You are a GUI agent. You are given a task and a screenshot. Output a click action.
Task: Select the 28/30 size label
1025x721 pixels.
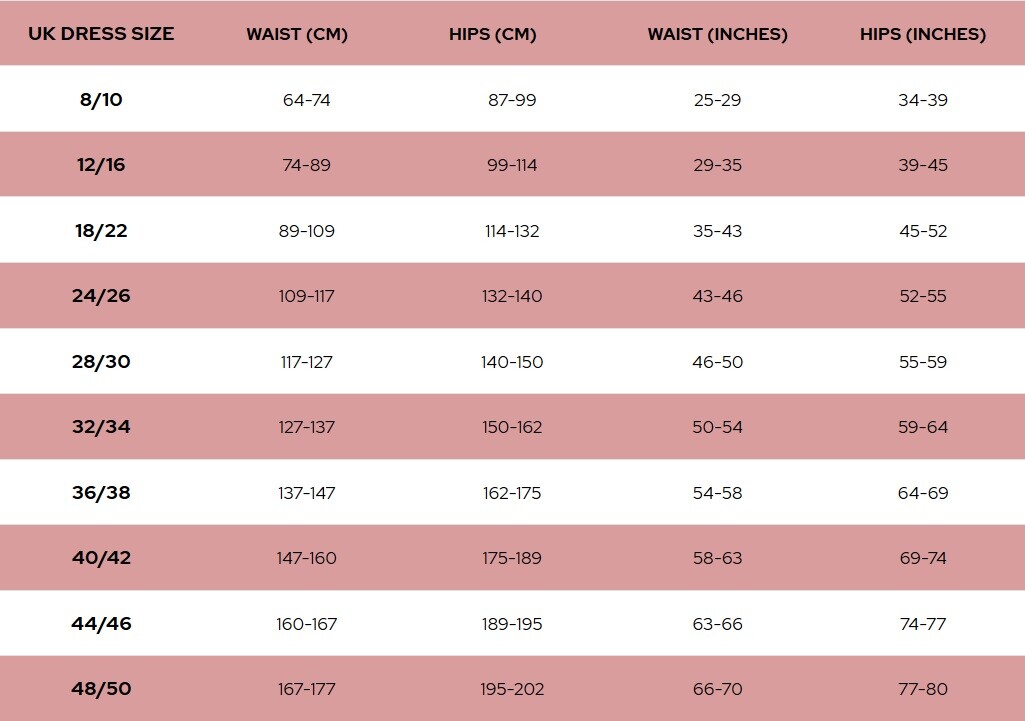[x=101, y=361]
